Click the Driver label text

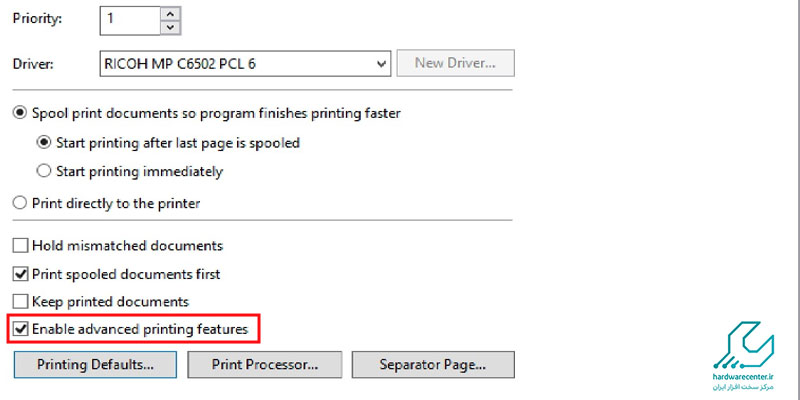[33, 64]
